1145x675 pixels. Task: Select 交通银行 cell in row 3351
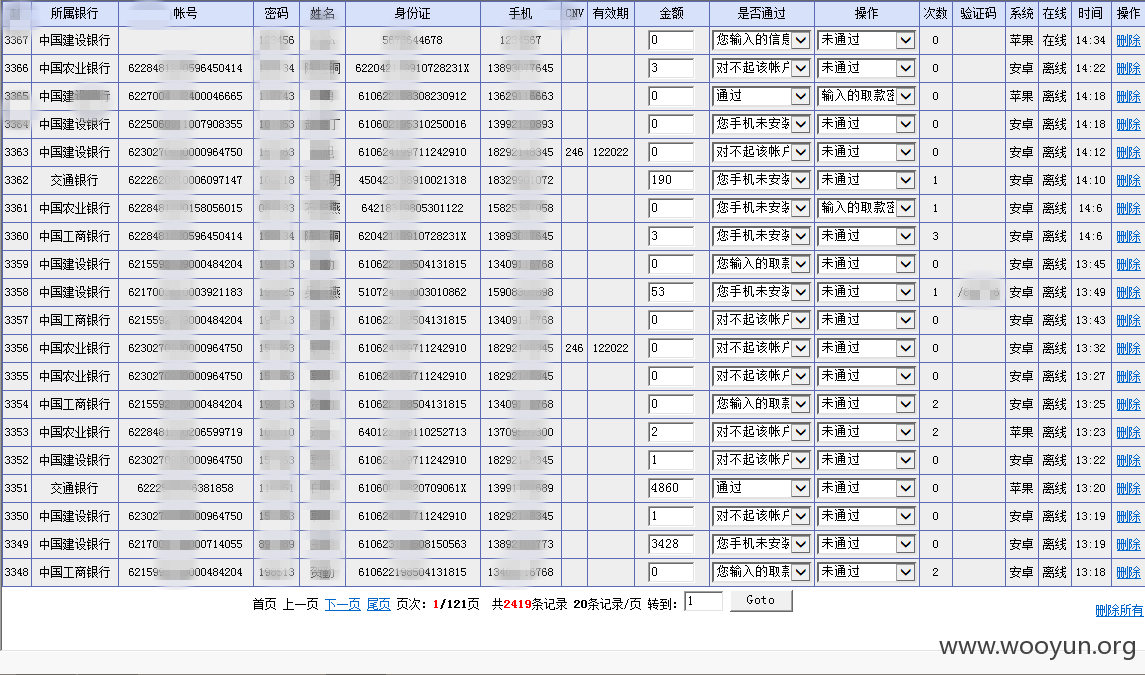coord(74,488)
